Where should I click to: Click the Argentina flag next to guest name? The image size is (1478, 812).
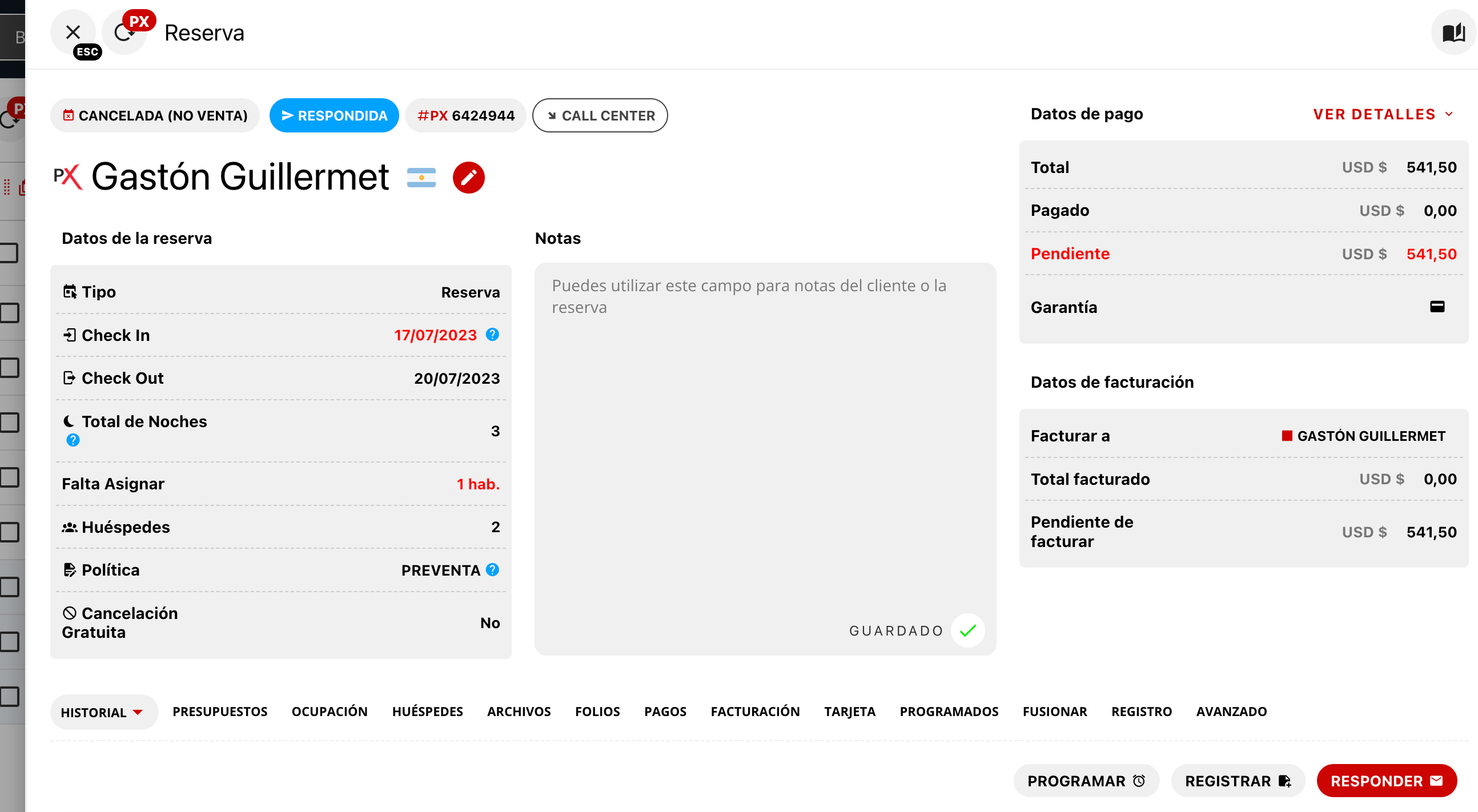coord(421,178)
